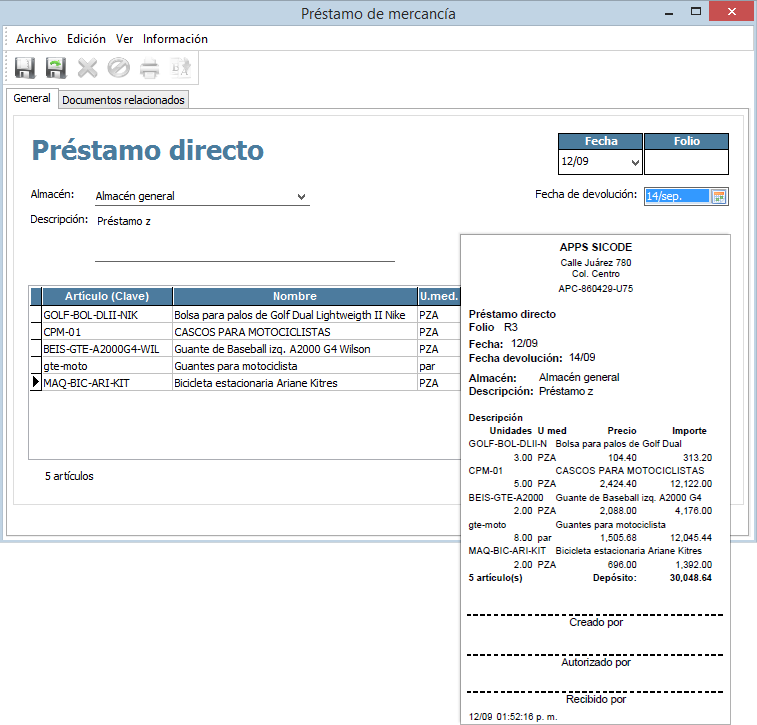757x725 pixels.
Task: Click Save and new icon with green arrow
Action: pyautogui.click(x=56, y=68)
